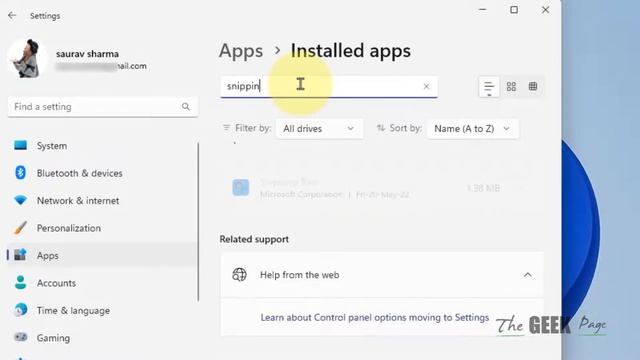
Task: Open Personalization settings
Action: click(x=102, y=228)
